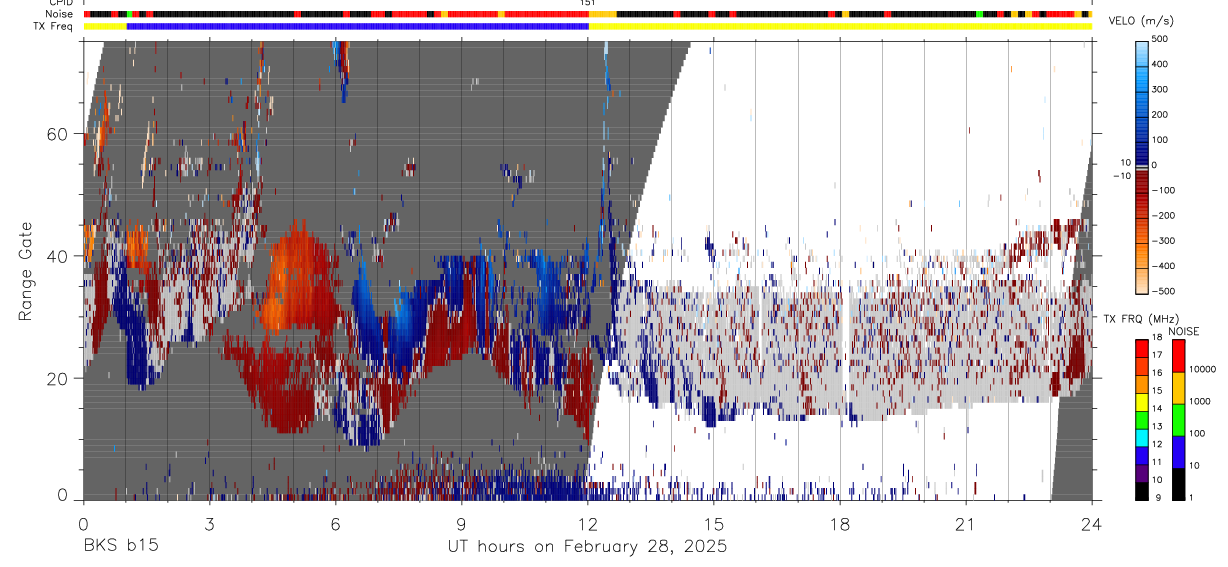This screenshot has width=1228, height=567.
Task: Click the x-axis tick label 3
Action: [x=209, y=524]
